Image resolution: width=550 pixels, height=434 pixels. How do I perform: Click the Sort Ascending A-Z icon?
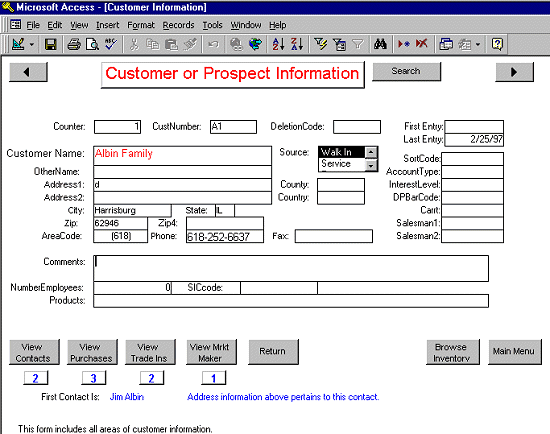point(279,45)
